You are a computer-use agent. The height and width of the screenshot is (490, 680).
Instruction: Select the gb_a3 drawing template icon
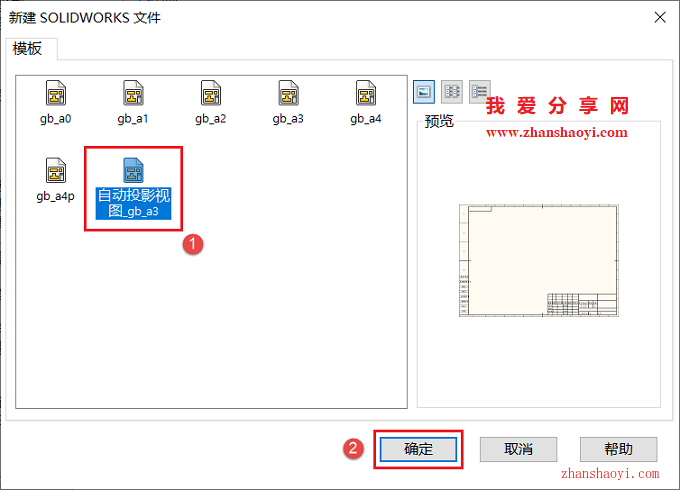pyautogui.click(x=288, y=93)
